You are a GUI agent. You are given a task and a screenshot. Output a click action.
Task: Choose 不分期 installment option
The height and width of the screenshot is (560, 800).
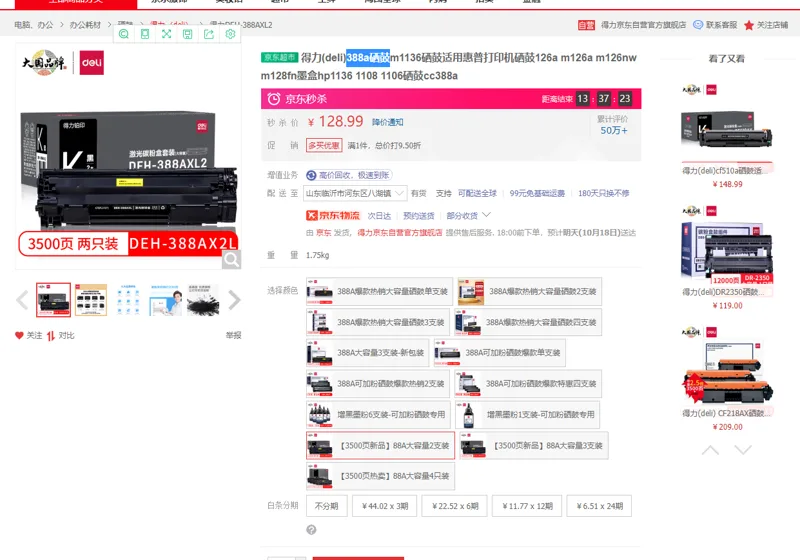pyautogui.click(x=327, y=506)
